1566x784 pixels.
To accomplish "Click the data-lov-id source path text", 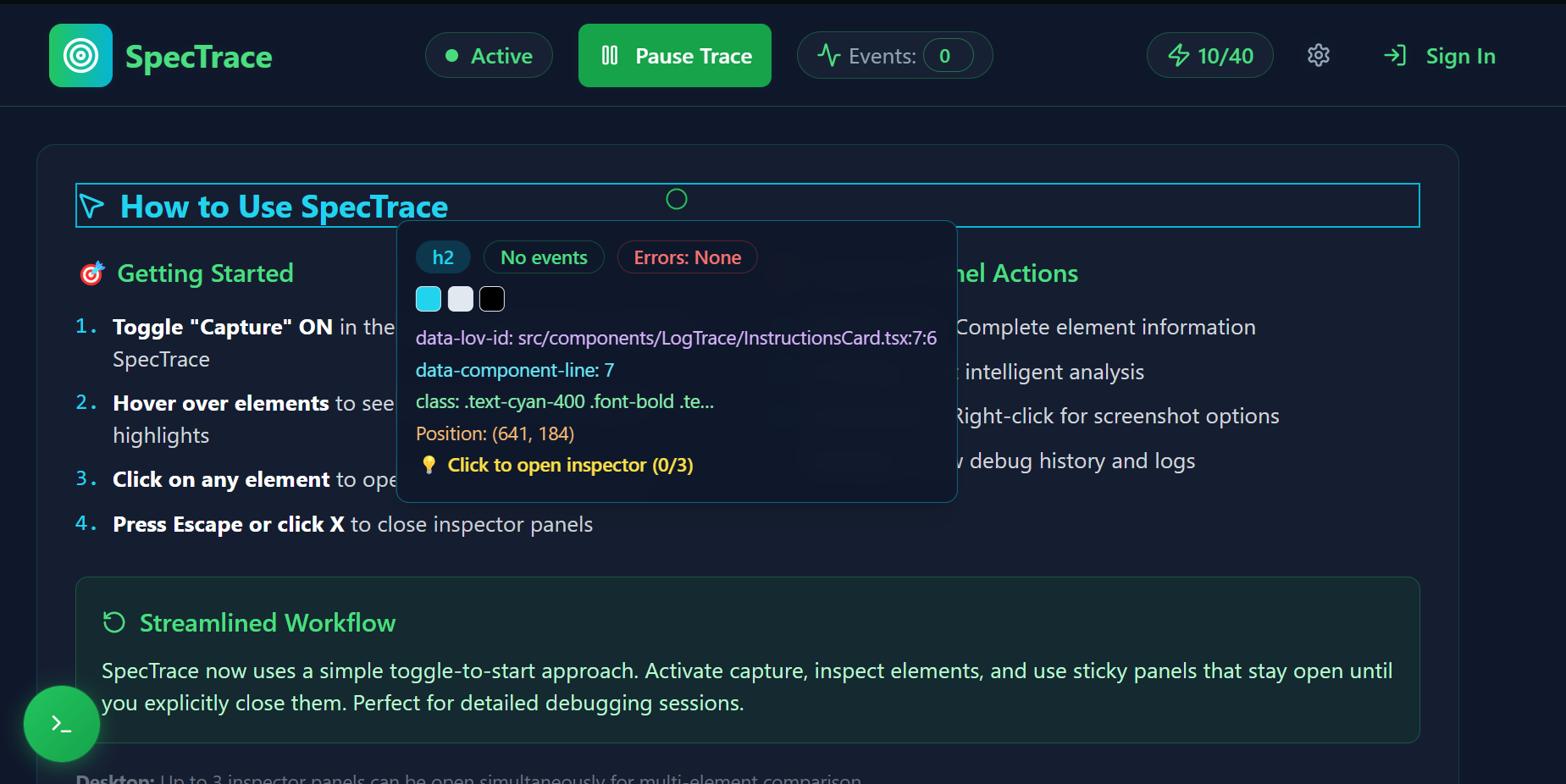I will pos(676,338).
